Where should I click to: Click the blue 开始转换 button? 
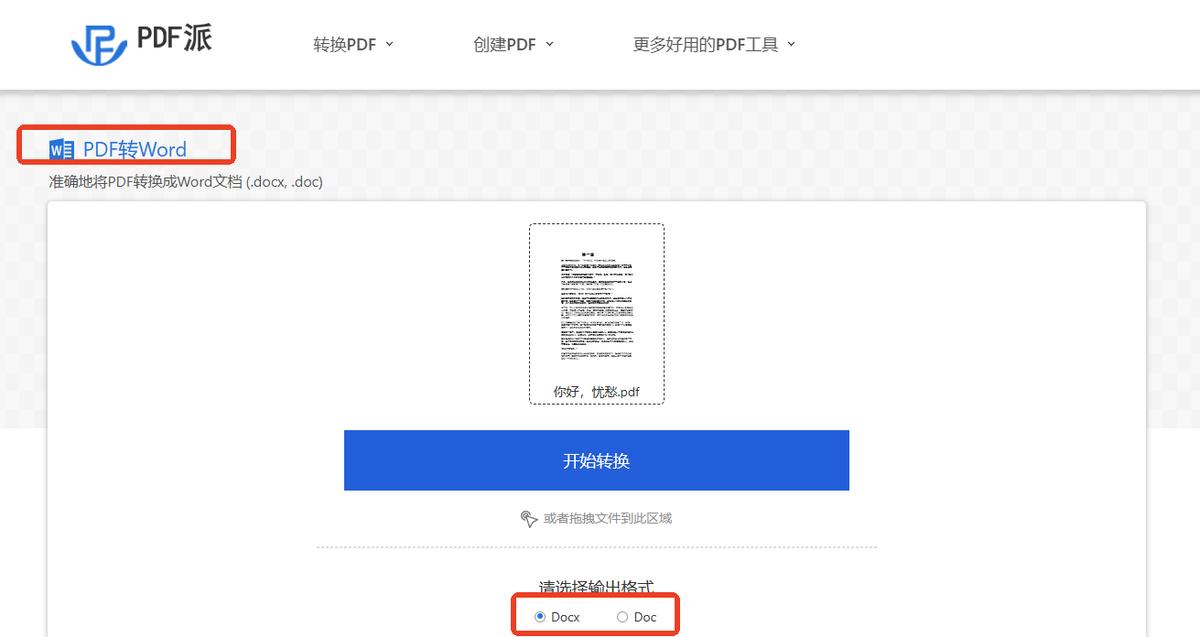596,460
